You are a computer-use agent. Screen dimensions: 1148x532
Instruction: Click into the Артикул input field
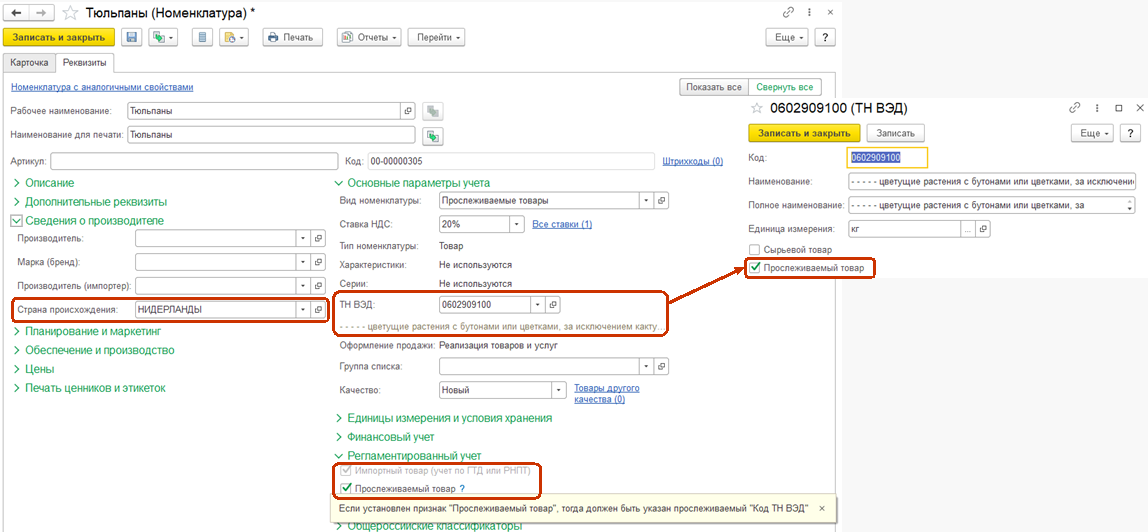click(x=194, y=160)
